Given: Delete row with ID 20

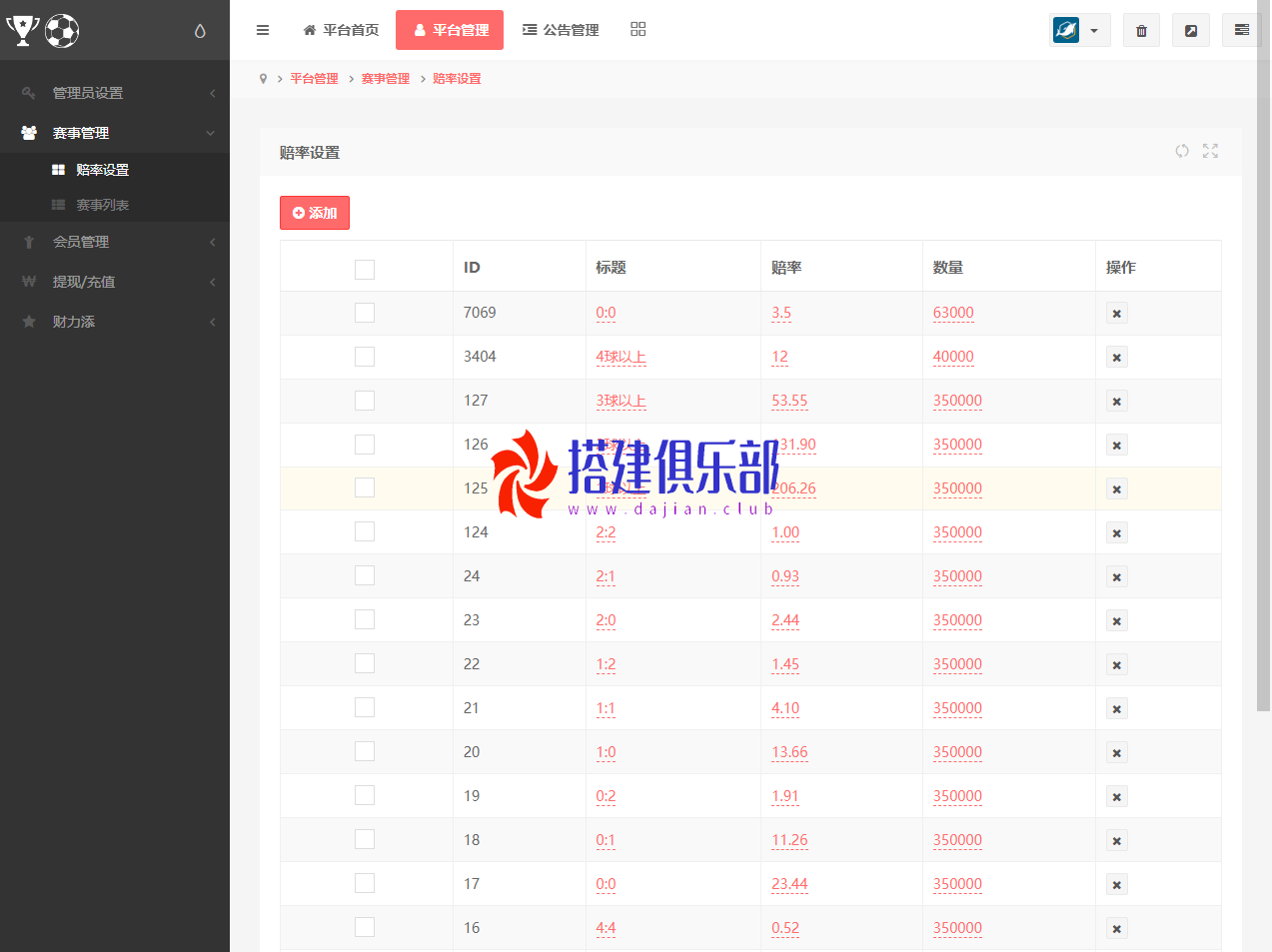Looking at the screenshot, I should point(1117,753).
